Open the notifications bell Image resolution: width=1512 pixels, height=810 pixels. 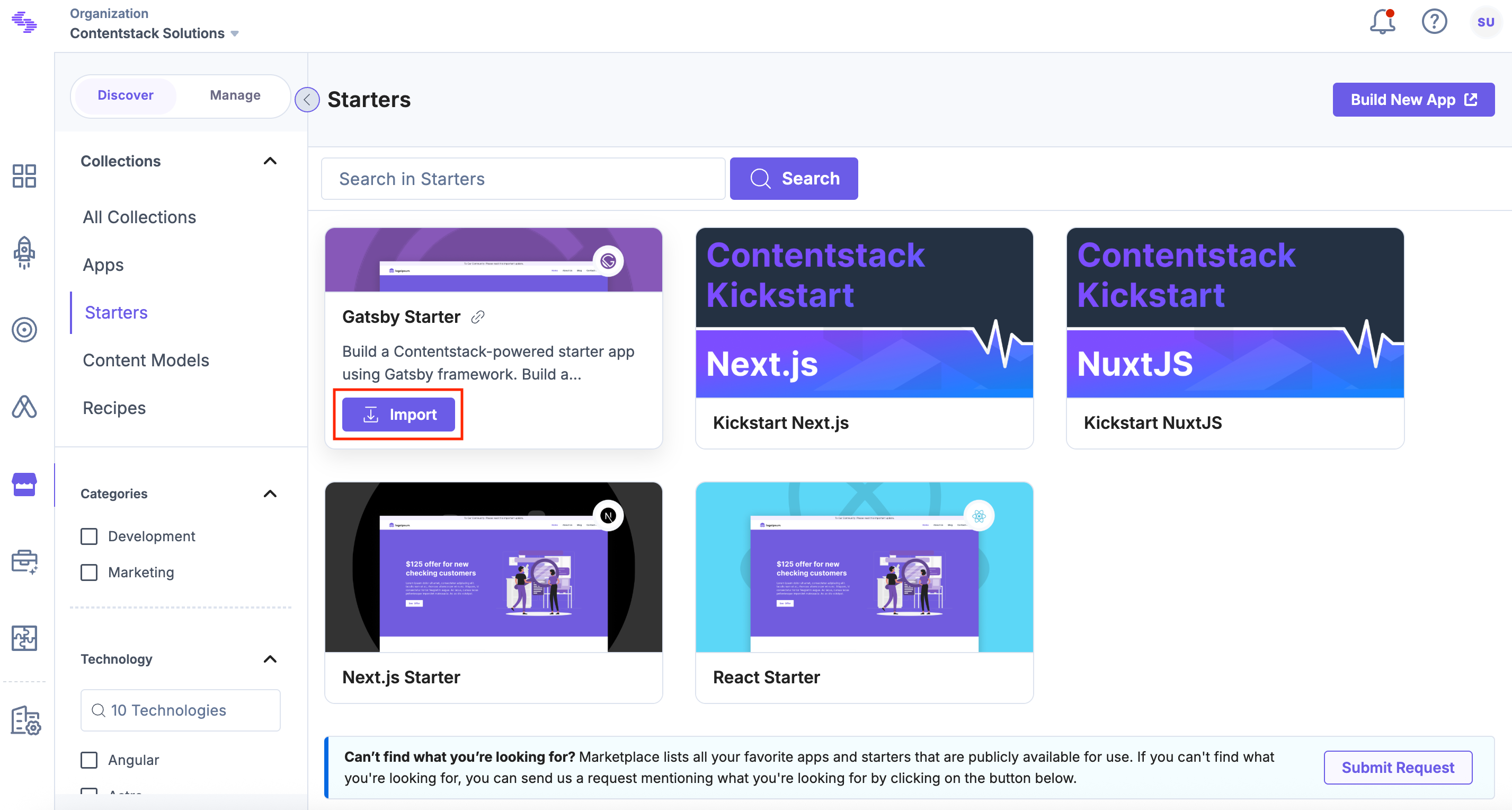[x=1382, y=22]
